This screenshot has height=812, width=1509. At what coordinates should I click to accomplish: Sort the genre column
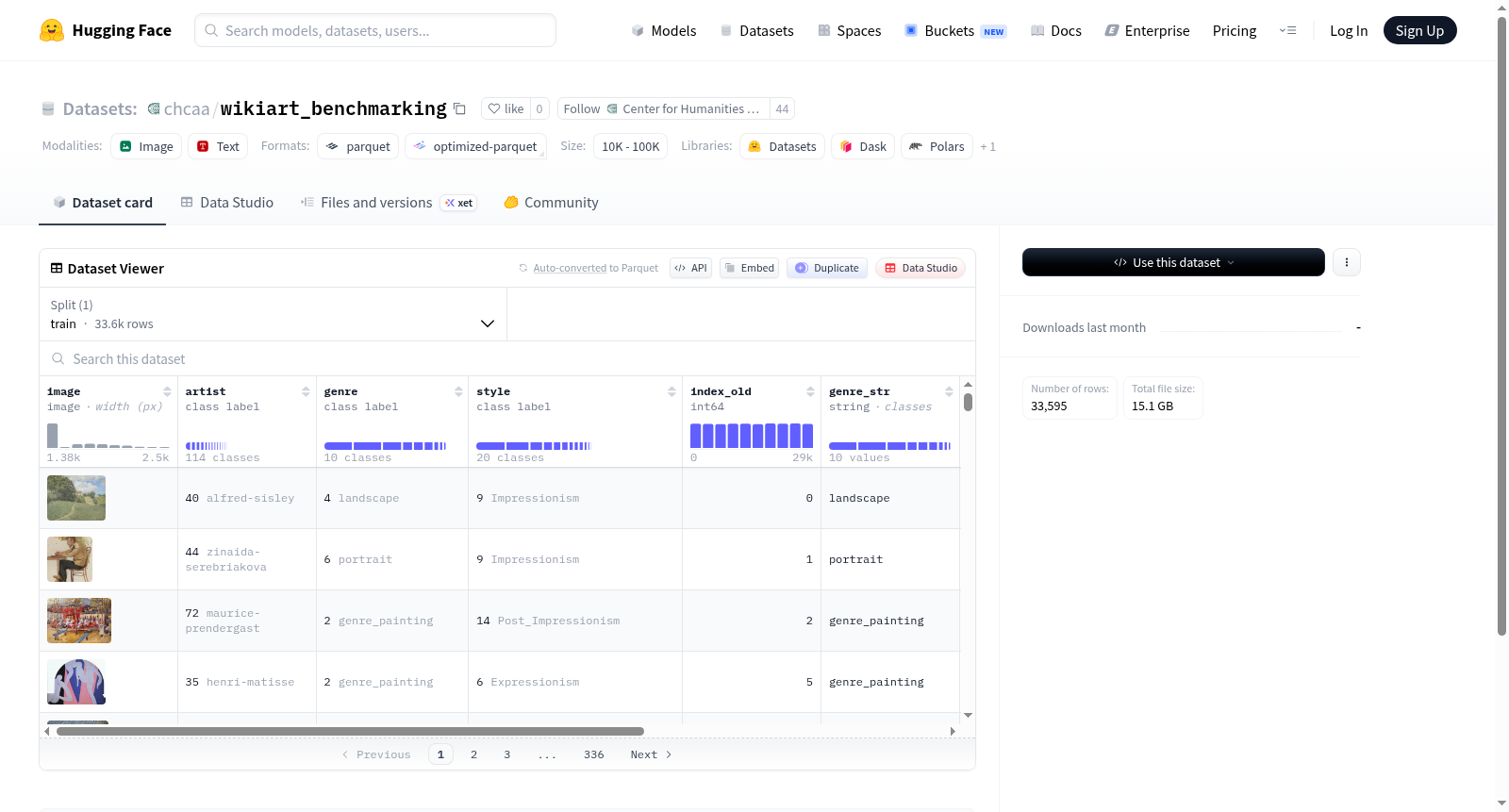458,391
